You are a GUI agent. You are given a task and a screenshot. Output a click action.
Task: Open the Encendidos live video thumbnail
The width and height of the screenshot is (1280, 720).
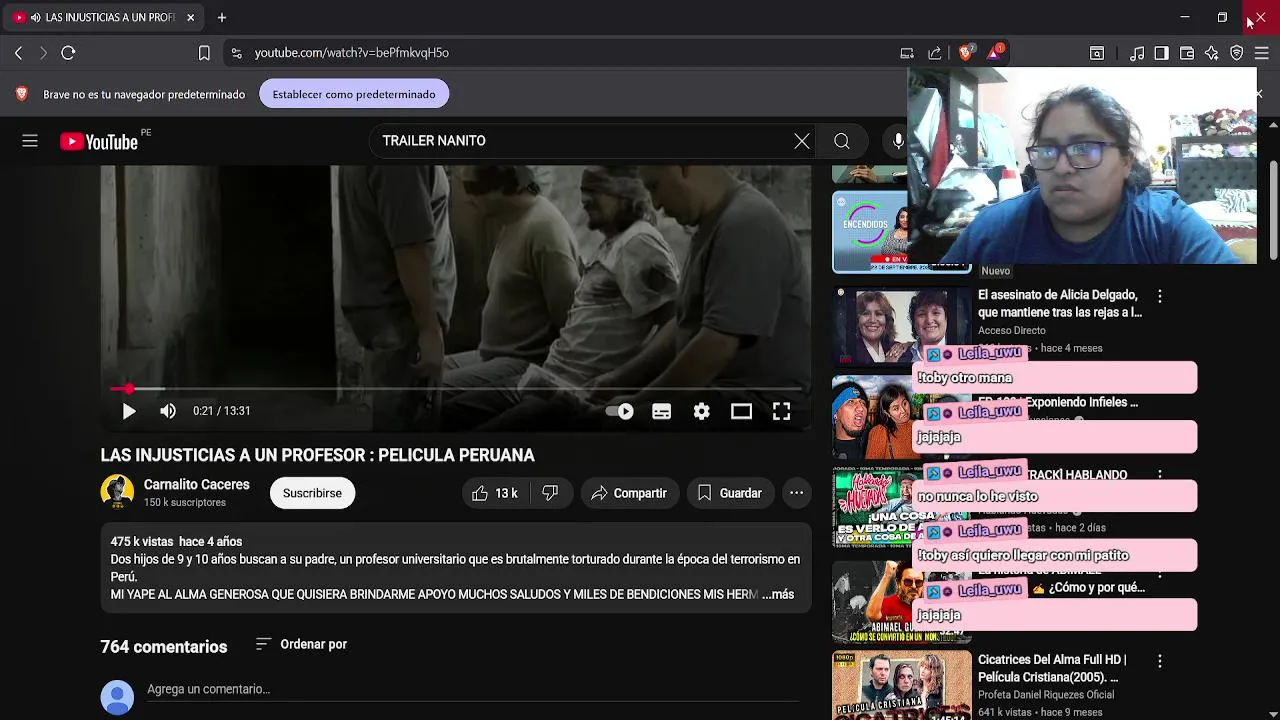point(870,232)
